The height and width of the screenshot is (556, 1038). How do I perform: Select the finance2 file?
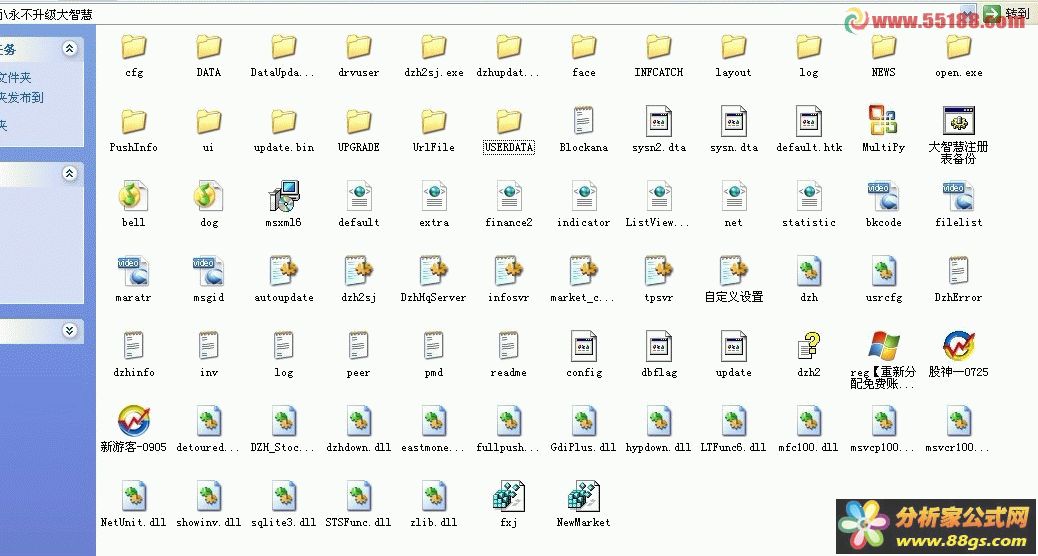508,206
